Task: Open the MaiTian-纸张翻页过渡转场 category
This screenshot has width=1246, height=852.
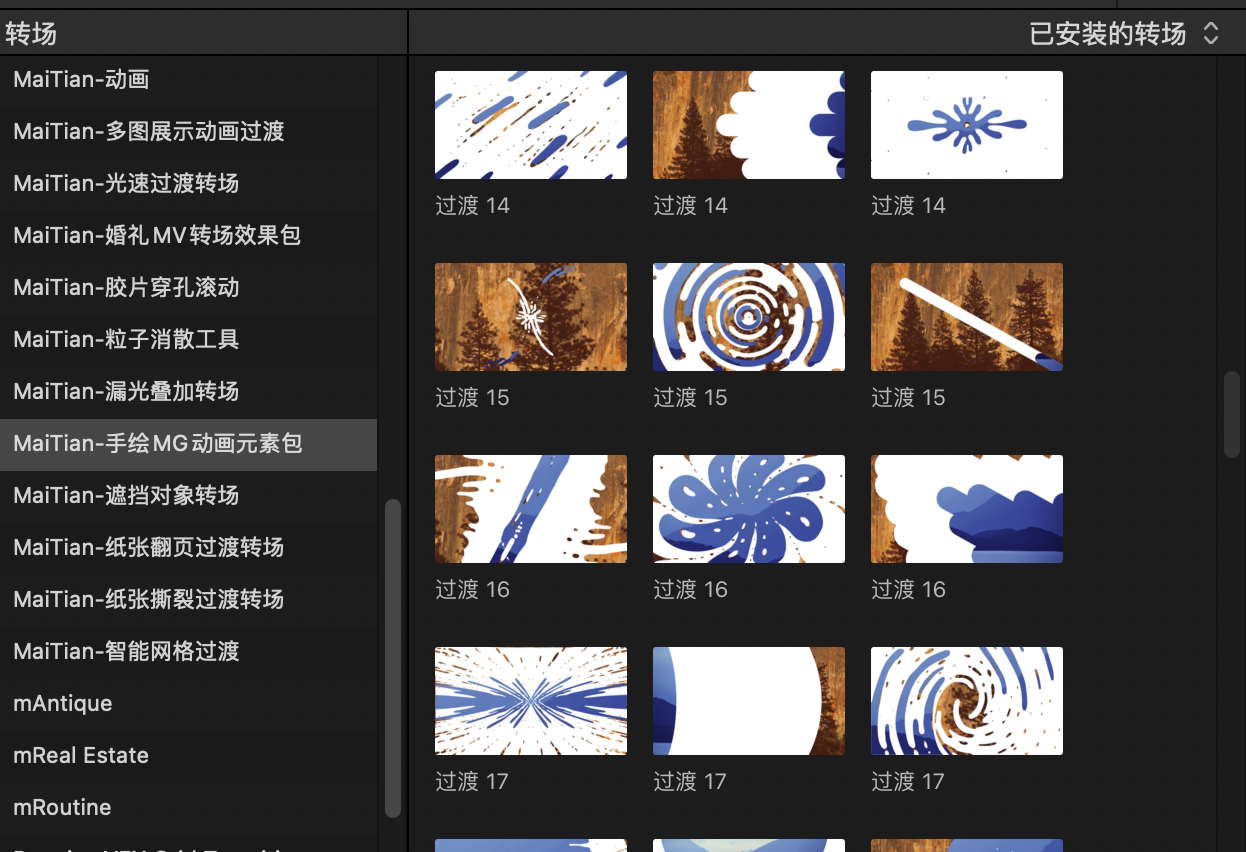Action: tap(188, 547)
